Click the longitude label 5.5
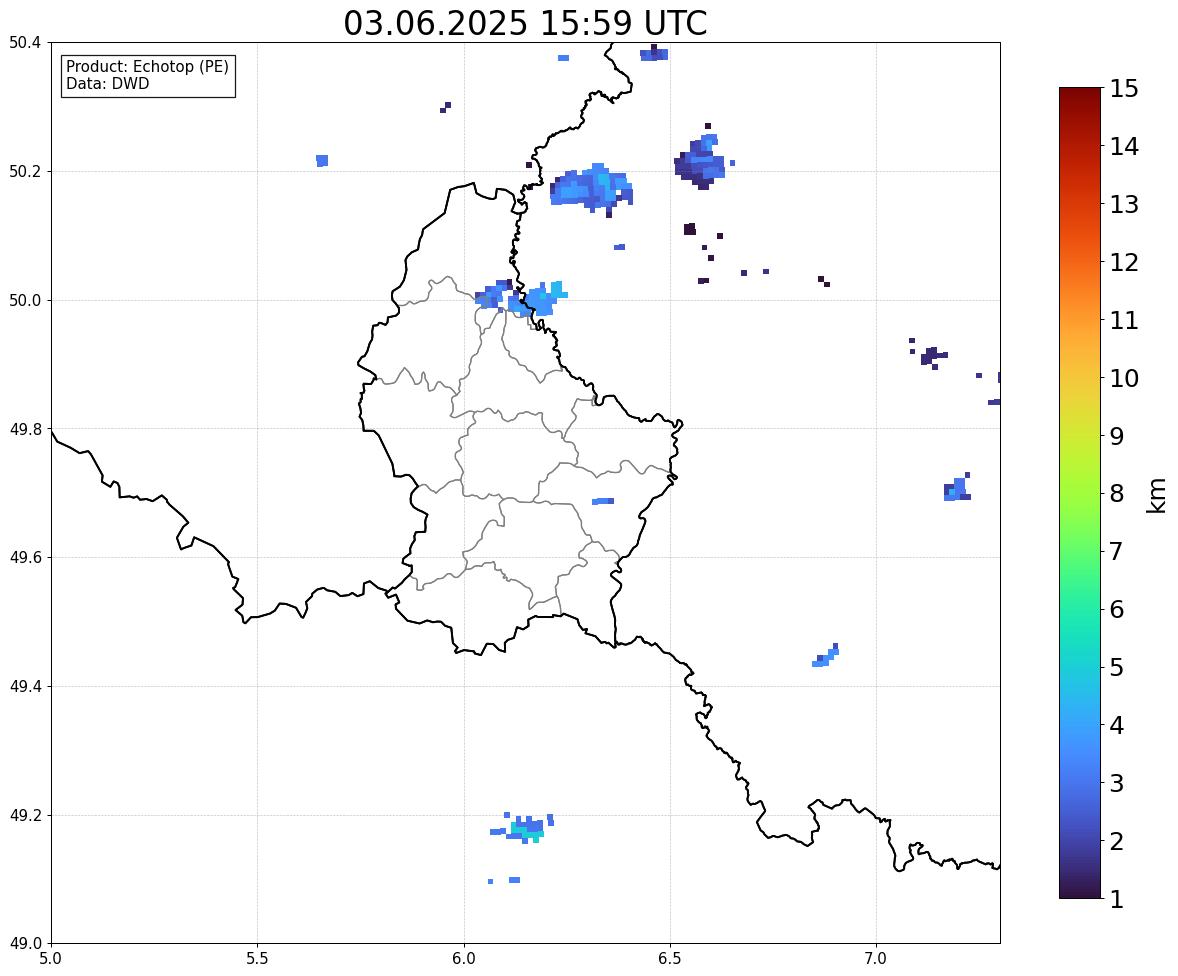1178x976 pixels. (258, 959)
